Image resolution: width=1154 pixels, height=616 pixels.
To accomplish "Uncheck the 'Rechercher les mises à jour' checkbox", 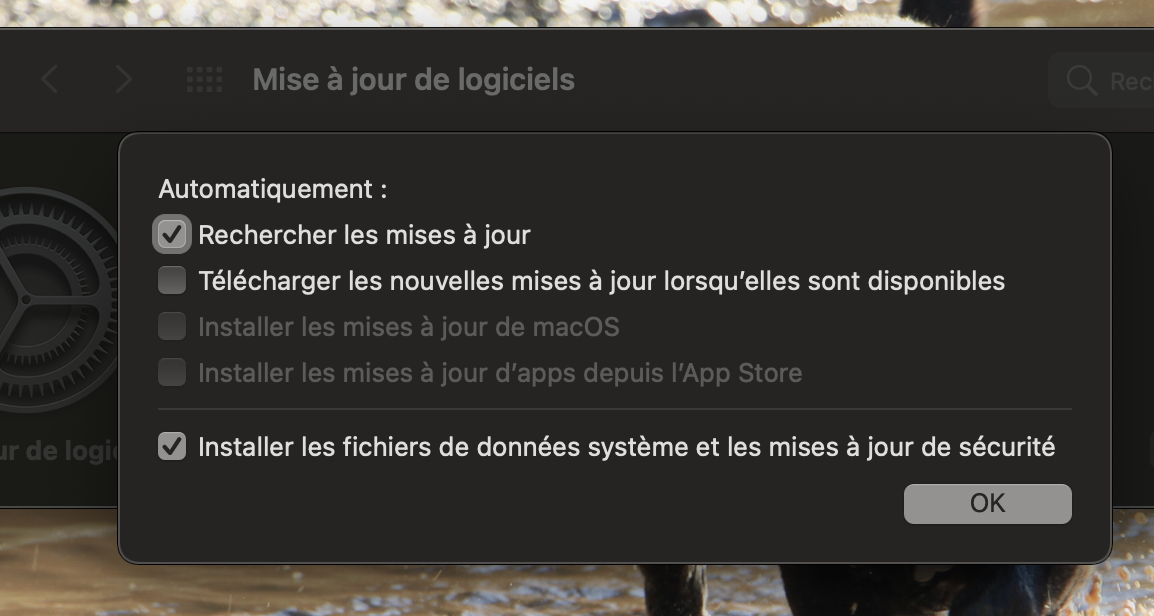I will pyautogui.click(x=172, y=235).
